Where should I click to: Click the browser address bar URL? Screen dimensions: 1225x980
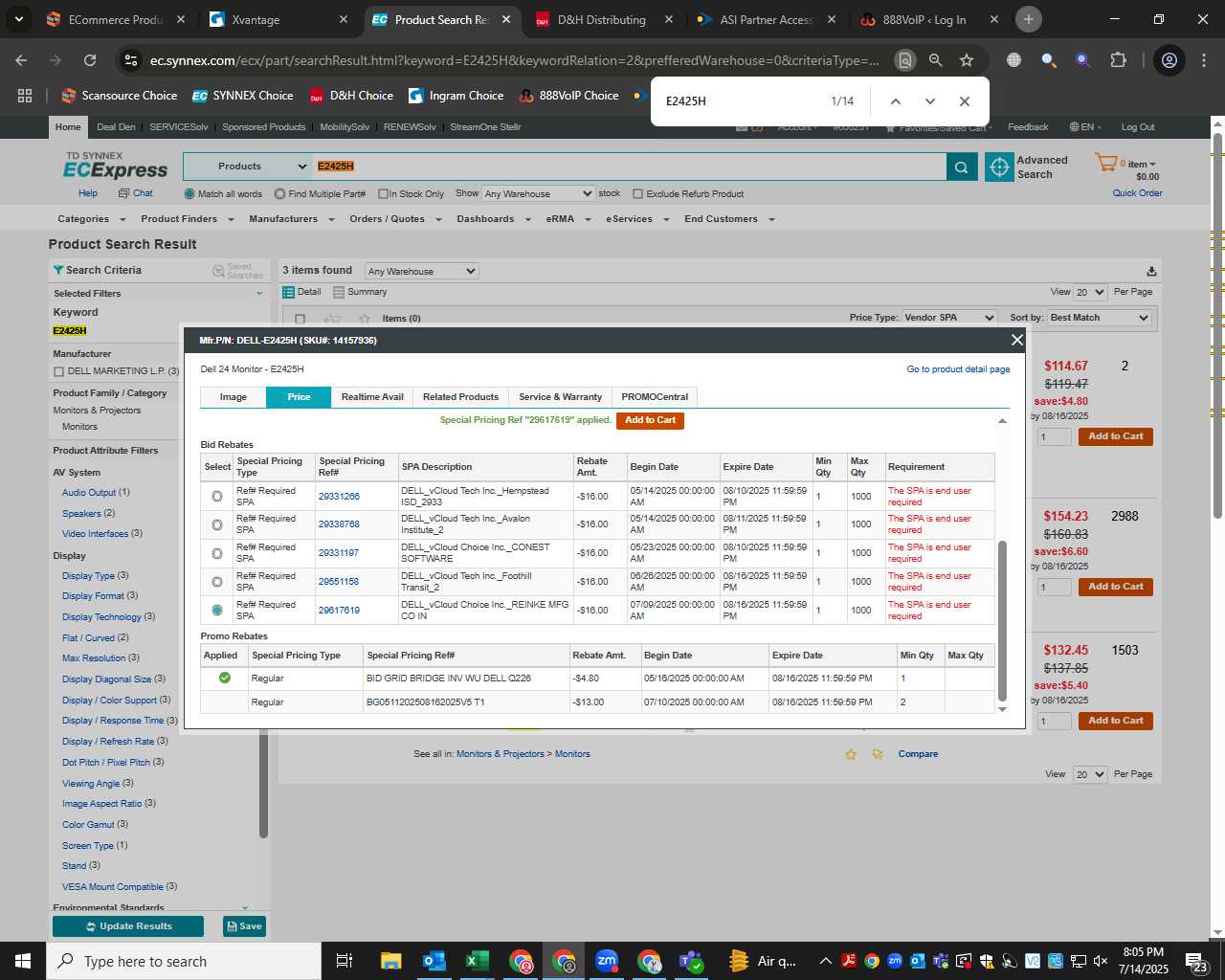click(x=514, y=60)
